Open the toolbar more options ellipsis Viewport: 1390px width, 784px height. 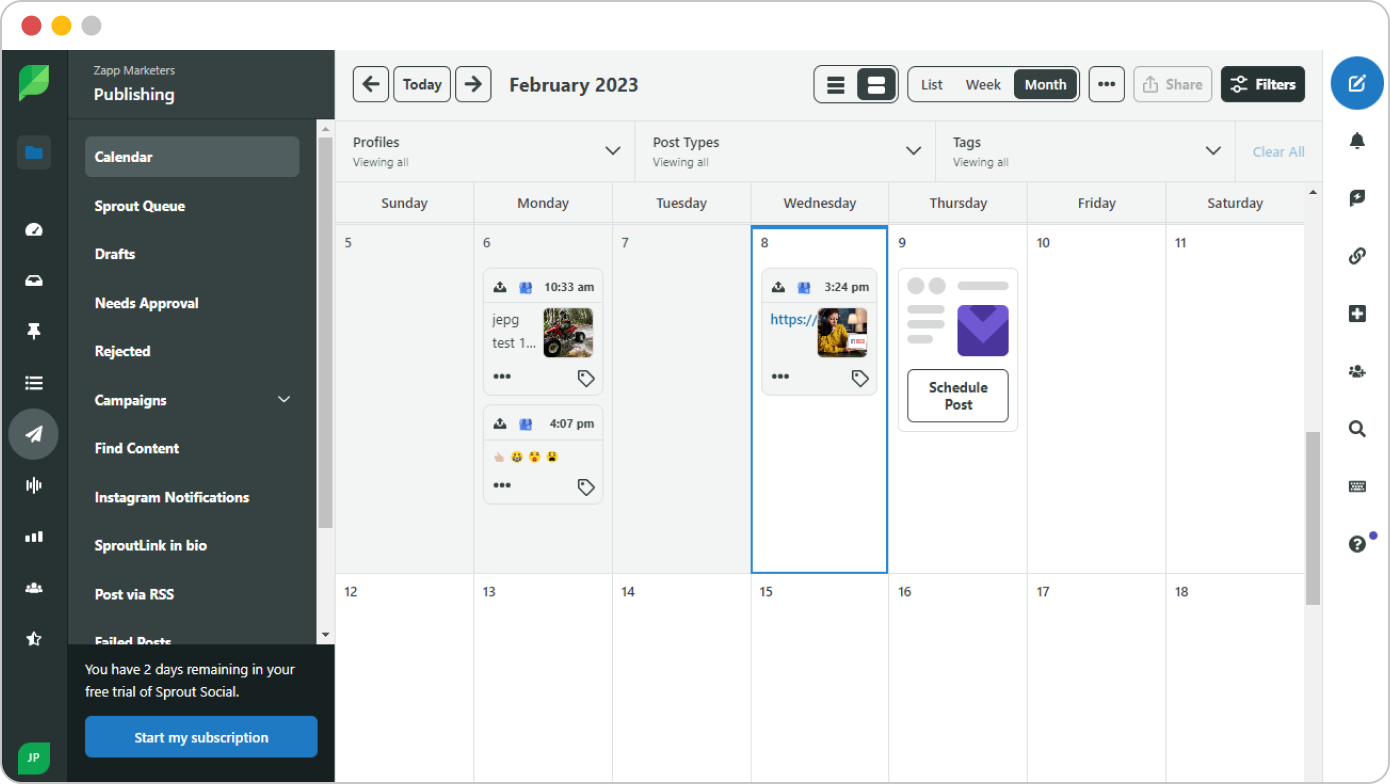[x=1106, y=85]
